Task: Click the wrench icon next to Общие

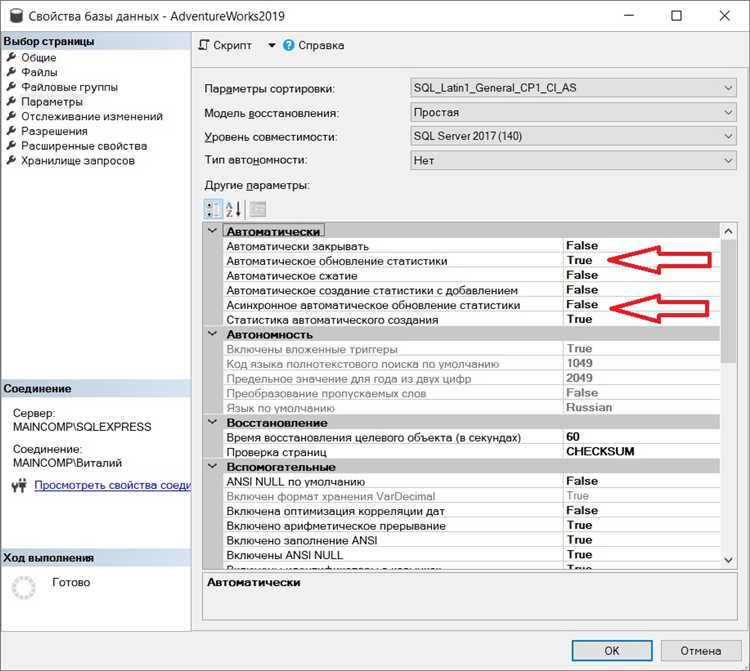Action: 11,57
